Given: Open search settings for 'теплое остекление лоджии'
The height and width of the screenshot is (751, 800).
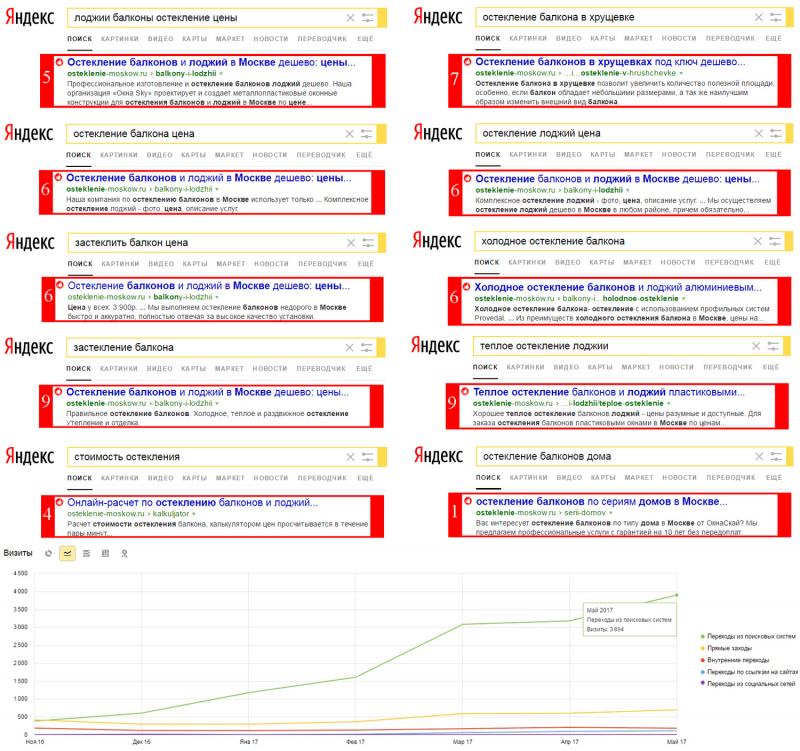Looking at the screenshot, I should (x=773, y=346).
